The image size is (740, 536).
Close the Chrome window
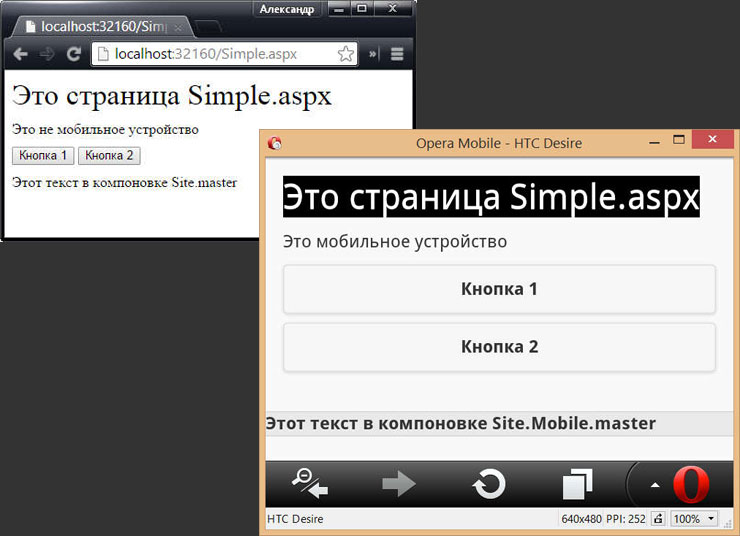(x=393, y=8)
